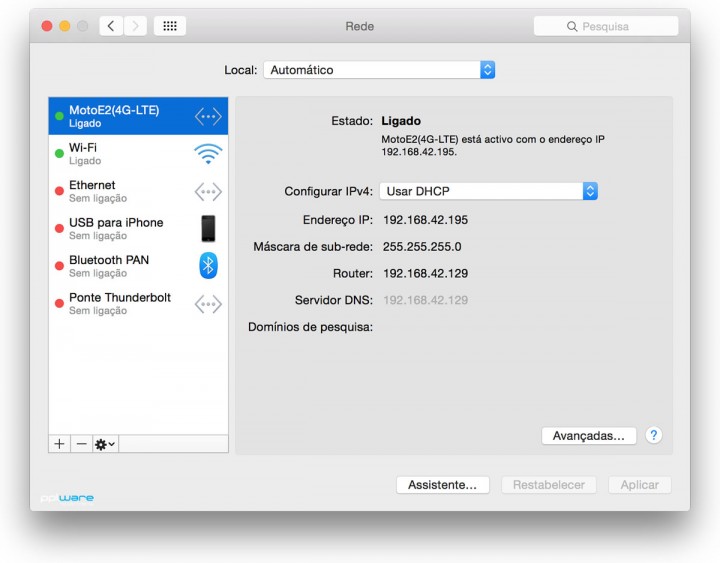Click the Endereço IP value 192.168.42.195
This screenshot has height=563, width=720.
pyautogui.click(x=426, y=220)
